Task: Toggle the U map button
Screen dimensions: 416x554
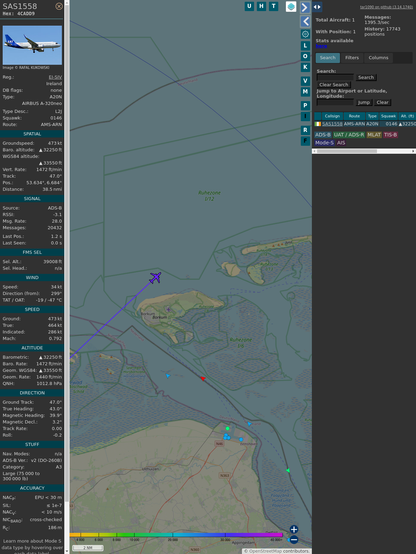Action: [249, 6]
